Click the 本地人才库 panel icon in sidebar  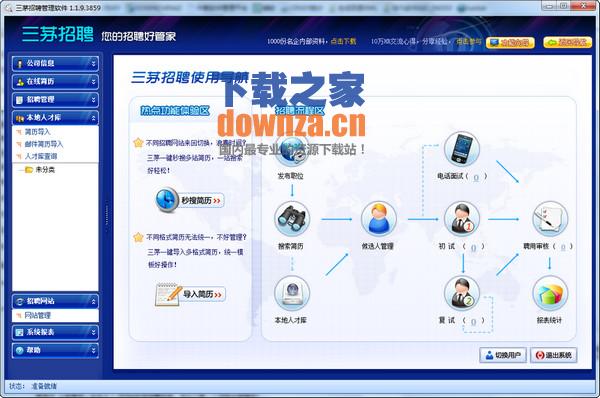(20, 118)
